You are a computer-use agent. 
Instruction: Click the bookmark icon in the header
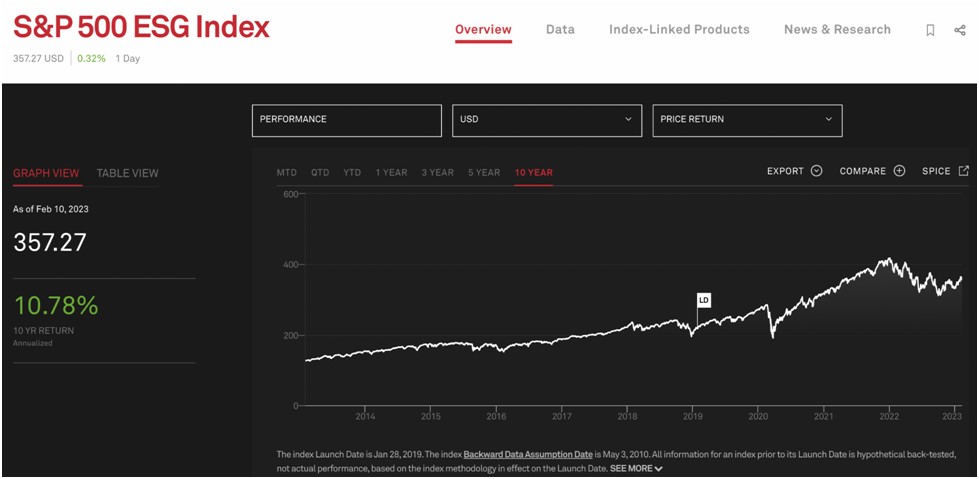(x=930, y=30)
